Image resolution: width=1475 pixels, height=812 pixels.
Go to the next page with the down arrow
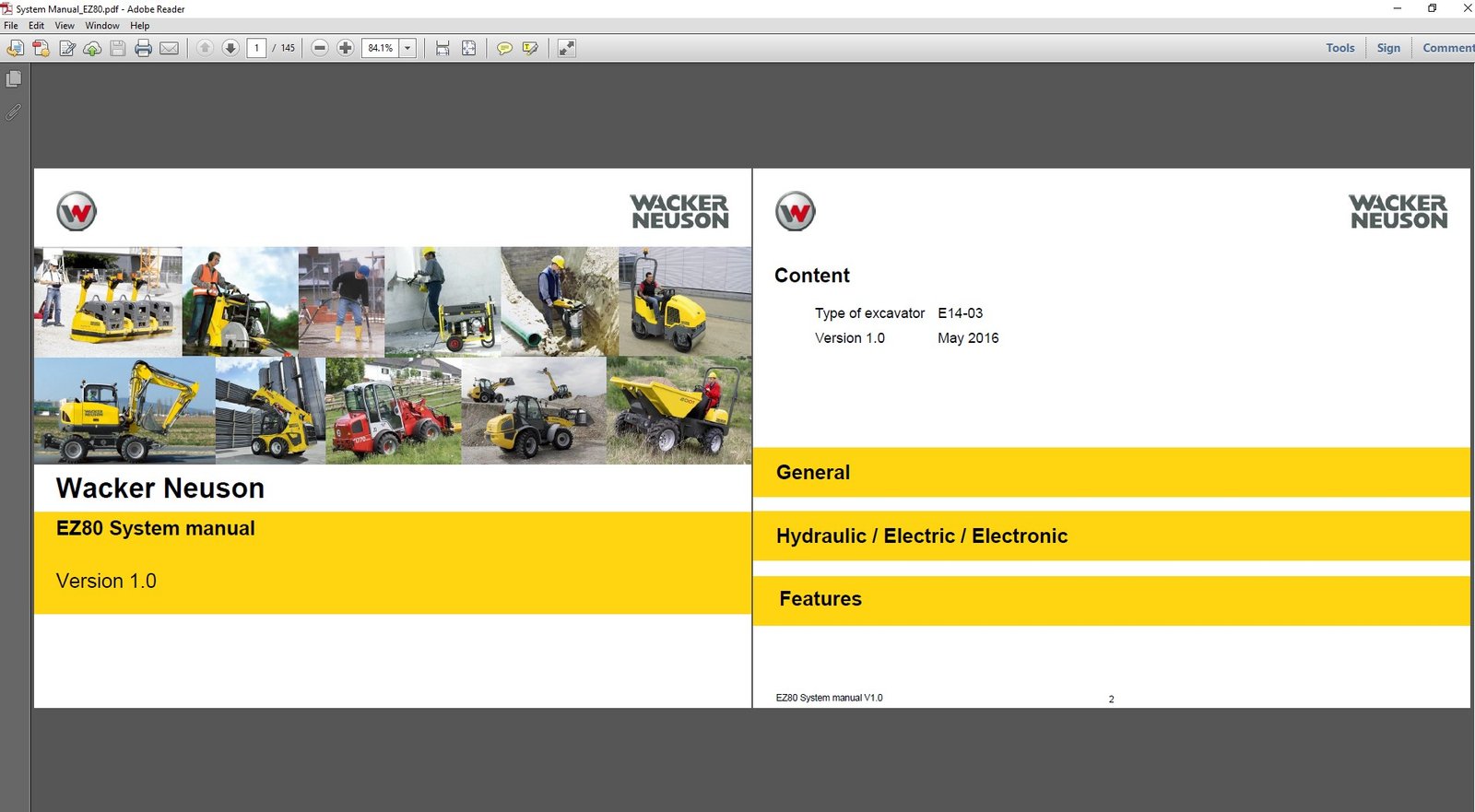[230, 48]
